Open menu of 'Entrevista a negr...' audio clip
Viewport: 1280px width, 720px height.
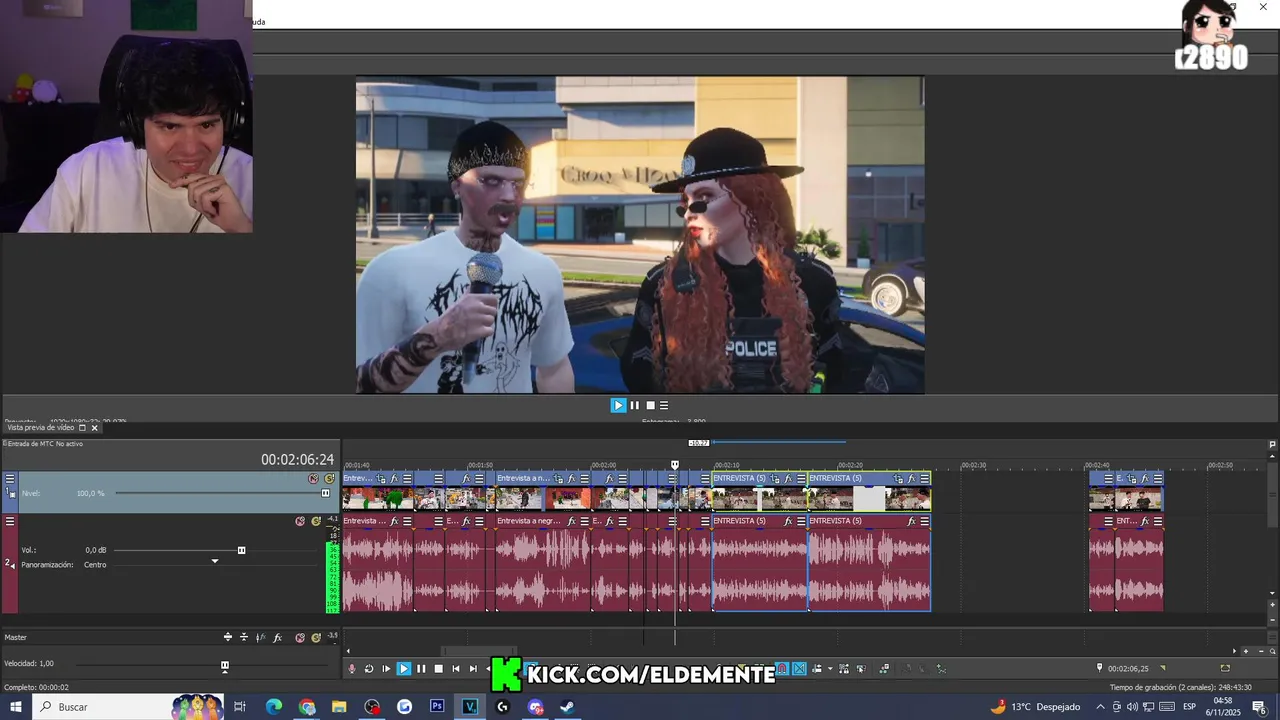point(585,521)
